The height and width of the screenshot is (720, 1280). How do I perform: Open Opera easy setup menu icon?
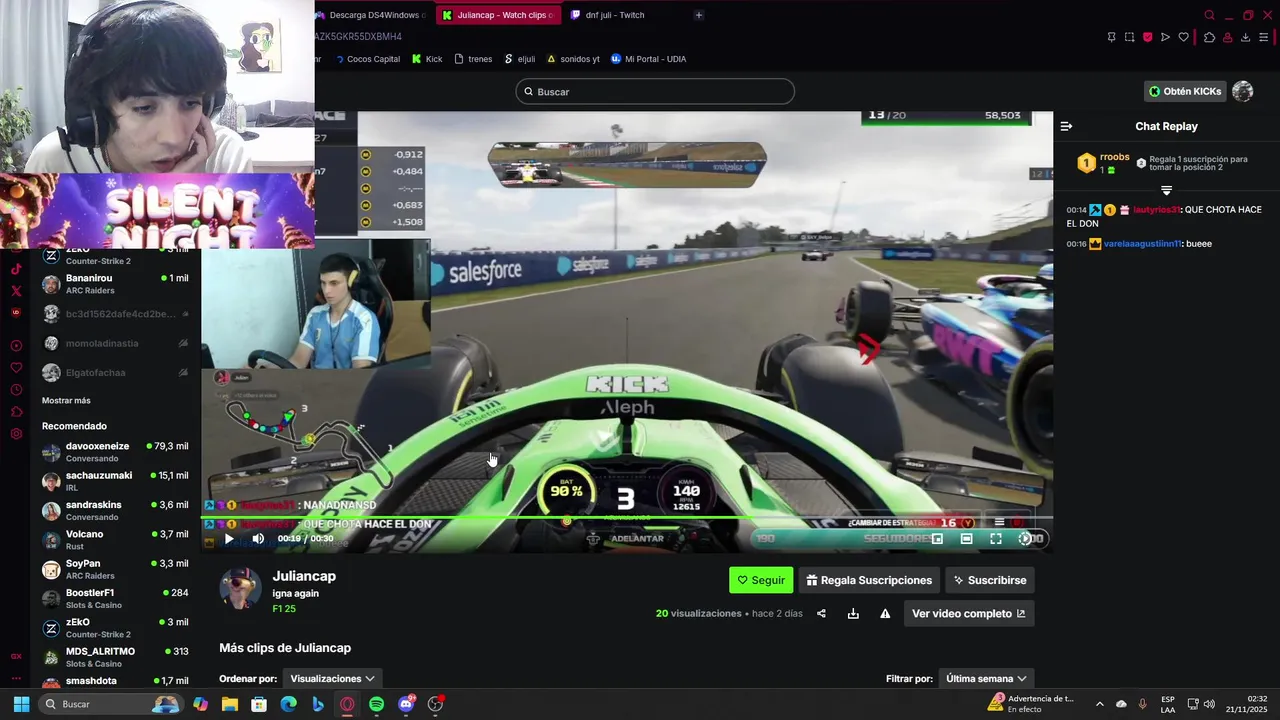click(x=1263, y=37)
